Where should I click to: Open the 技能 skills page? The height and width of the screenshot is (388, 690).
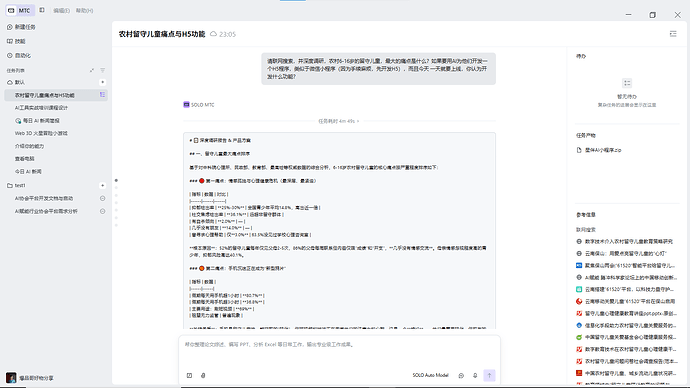[16, 41]
